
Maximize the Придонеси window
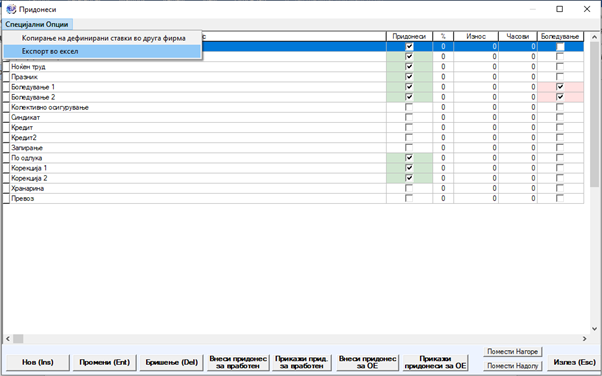[559, 9]
